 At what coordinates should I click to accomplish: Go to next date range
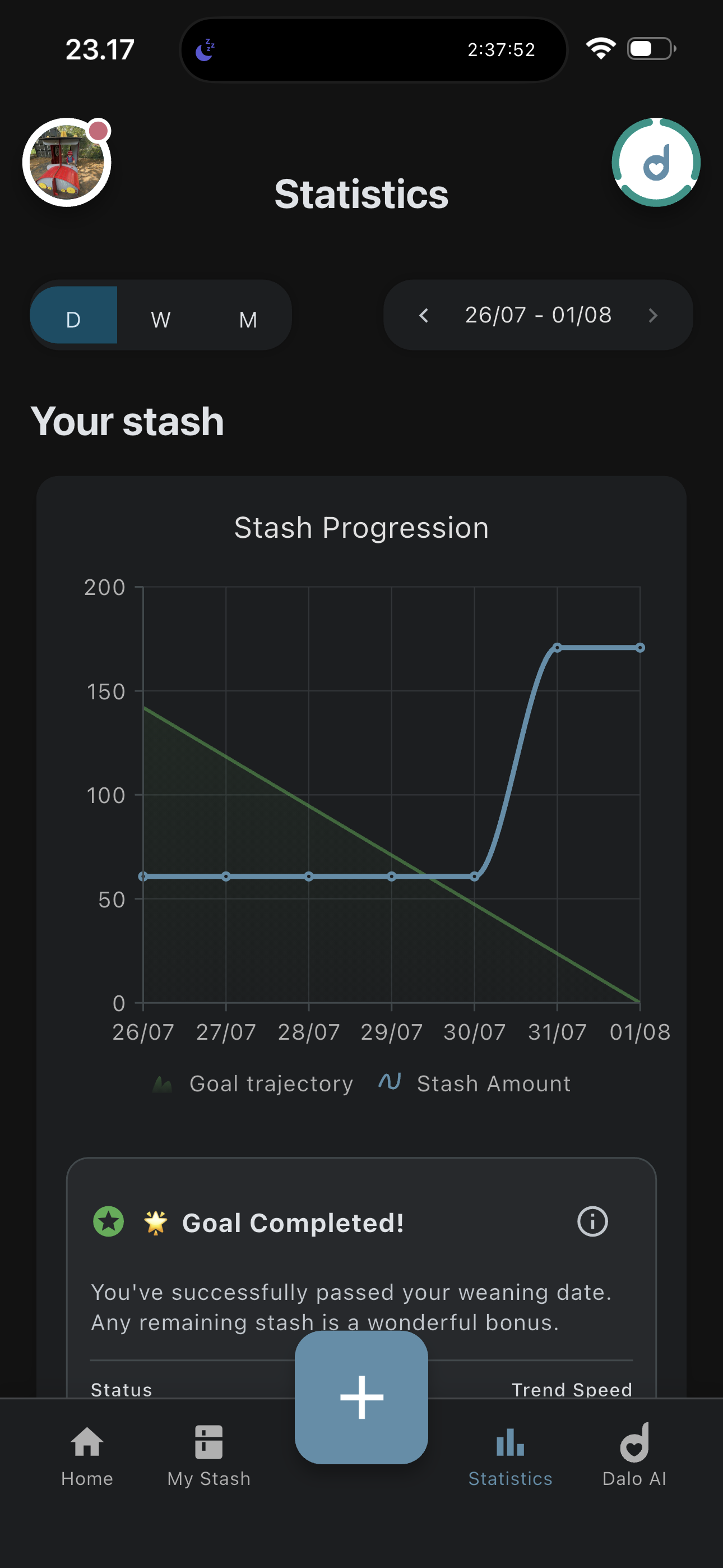click(x=653, y=315)
